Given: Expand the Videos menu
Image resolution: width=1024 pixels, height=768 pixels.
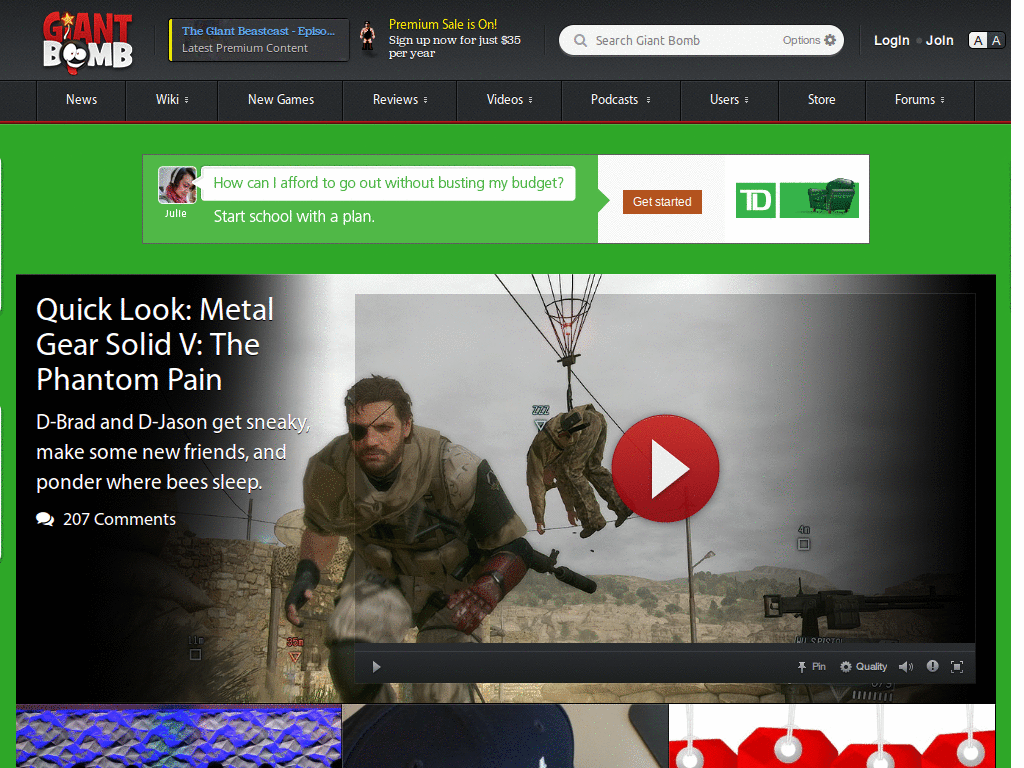Looking at the screenshot, I should coord(509,100).
